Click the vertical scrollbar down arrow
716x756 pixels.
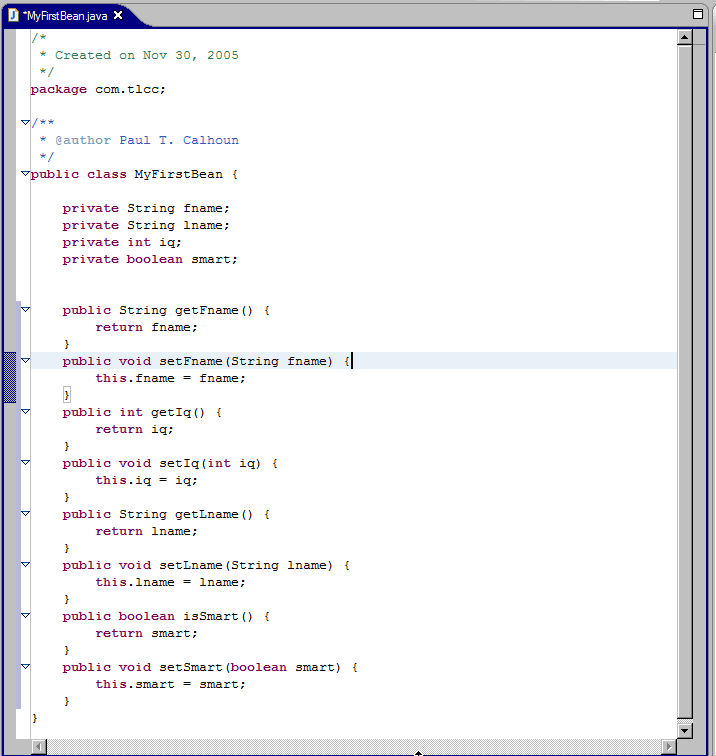point(685,730)
